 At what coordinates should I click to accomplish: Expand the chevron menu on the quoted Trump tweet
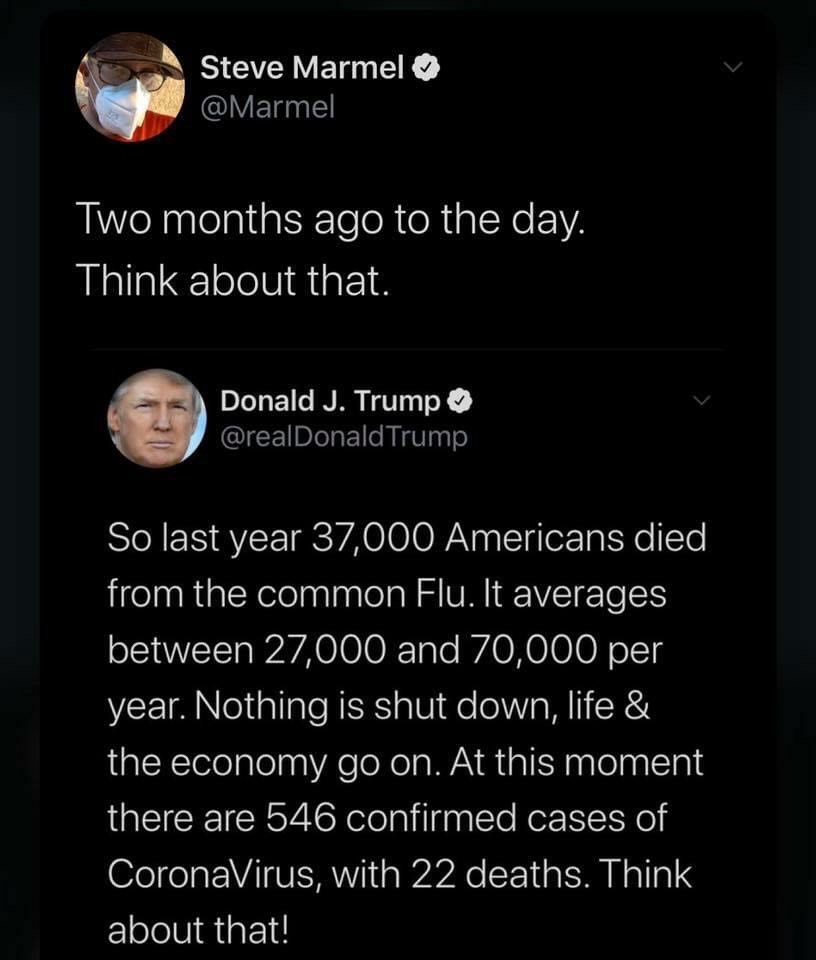(702, 400)
